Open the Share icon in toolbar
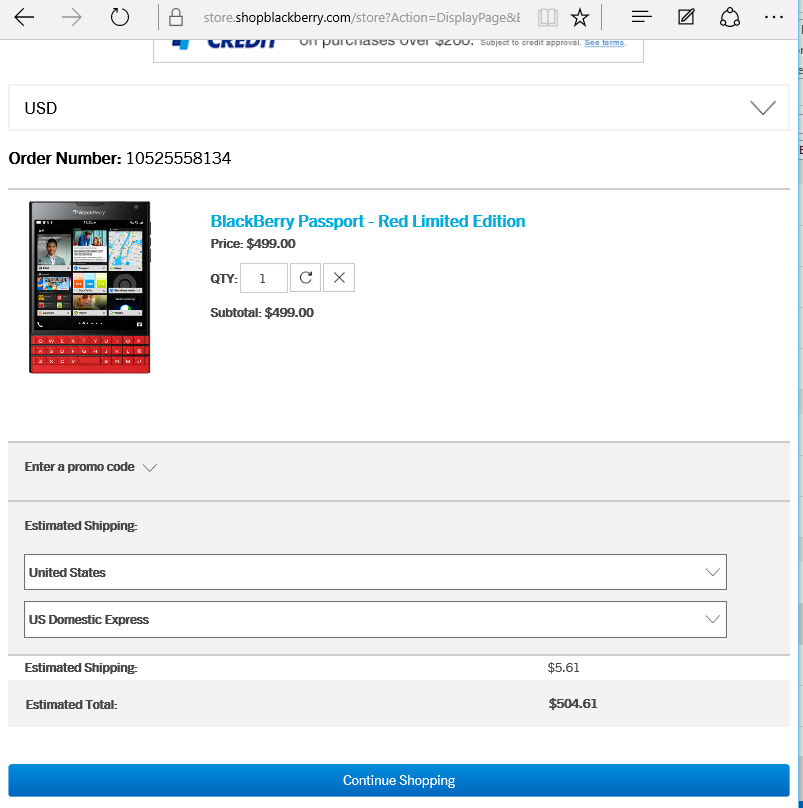This screenshot has width=803, height=808. pos(730,17)
